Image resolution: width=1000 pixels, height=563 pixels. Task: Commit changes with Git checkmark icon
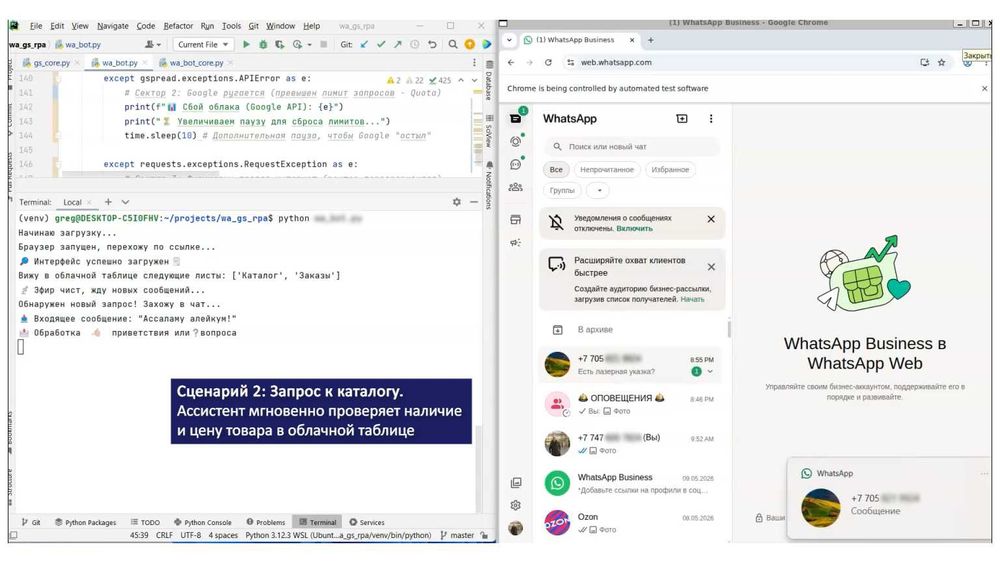coord(381,45)
